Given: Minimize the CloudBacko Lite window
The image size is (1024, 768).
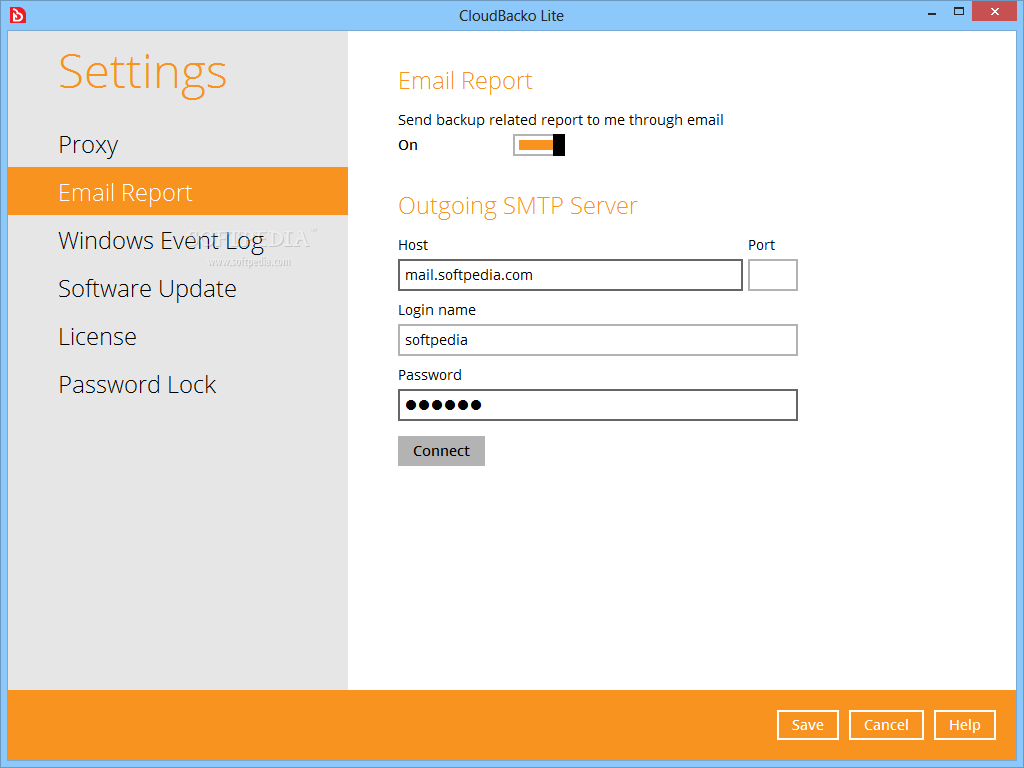Looking at the screenshot, I should point(932,12).
